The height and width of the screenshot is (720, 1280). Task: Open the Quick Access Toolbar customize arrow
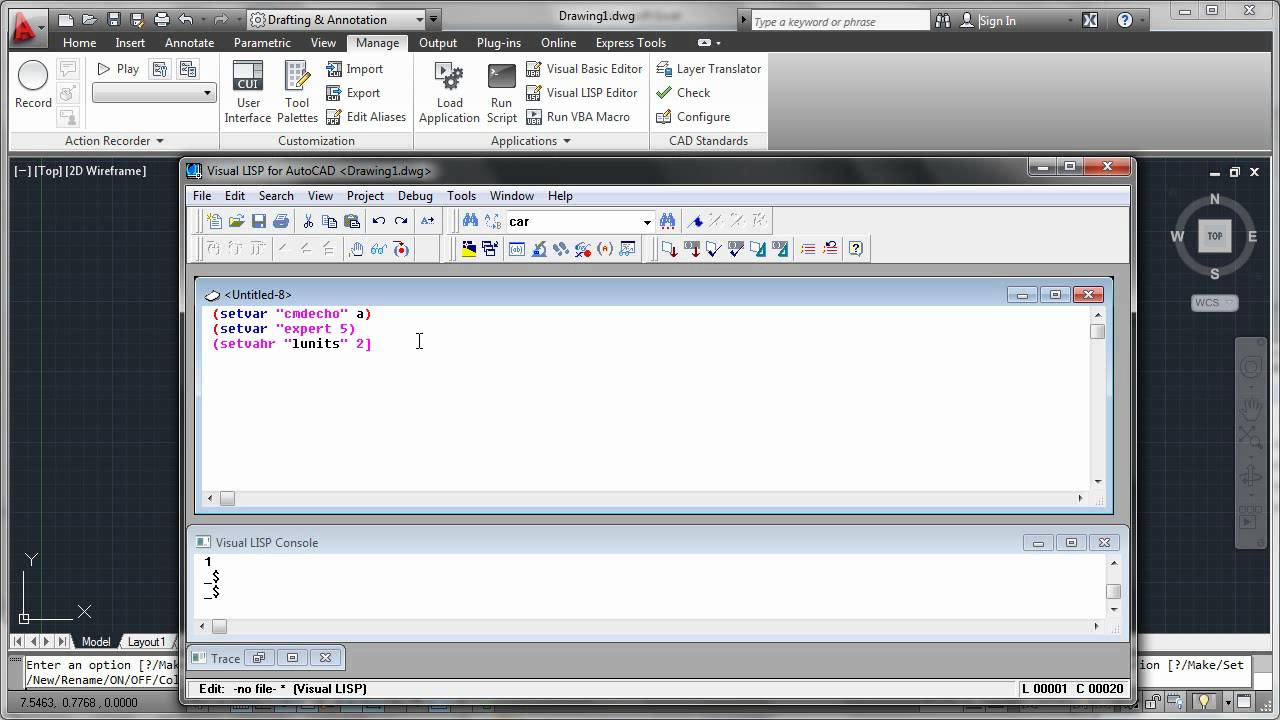coord(433,19)
